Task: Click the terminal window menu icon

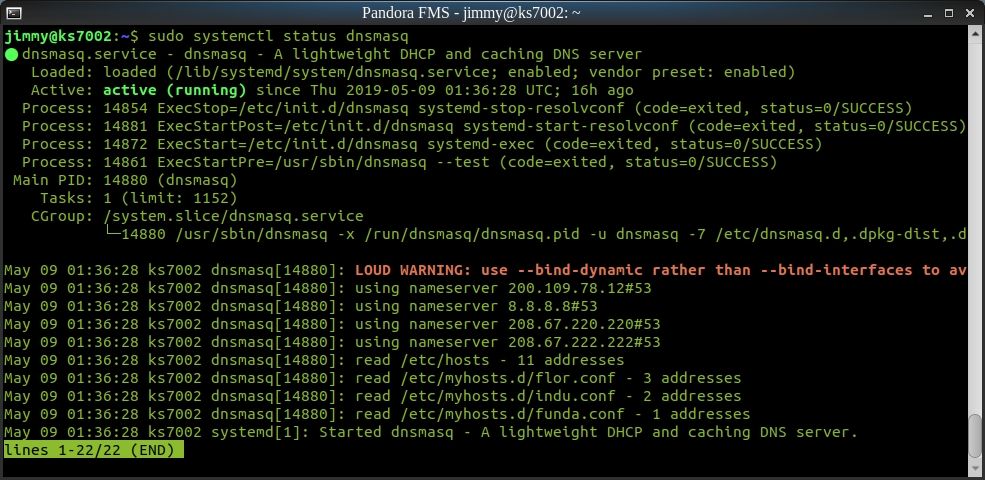Action: (x=14, y=12)
